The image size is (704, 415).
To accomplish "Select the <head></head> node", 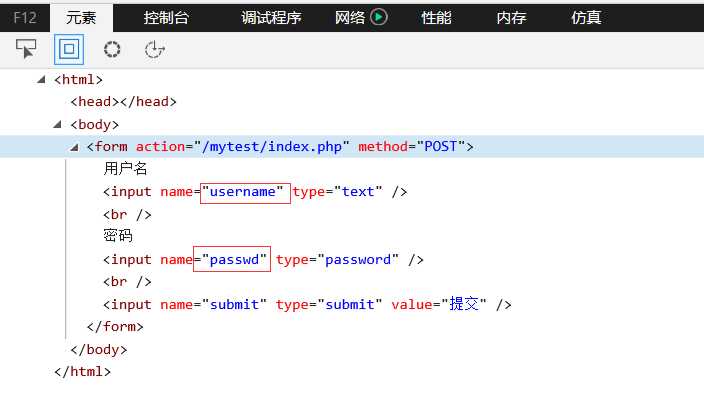I will coord(123,102).
